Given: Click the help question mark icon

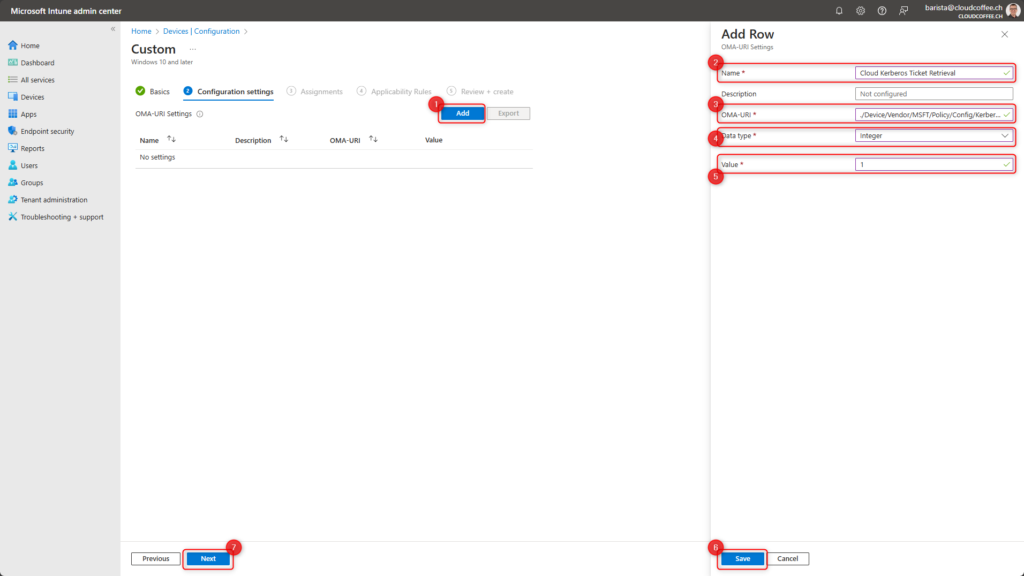Looking at the screenshot, I should point(882,10).
